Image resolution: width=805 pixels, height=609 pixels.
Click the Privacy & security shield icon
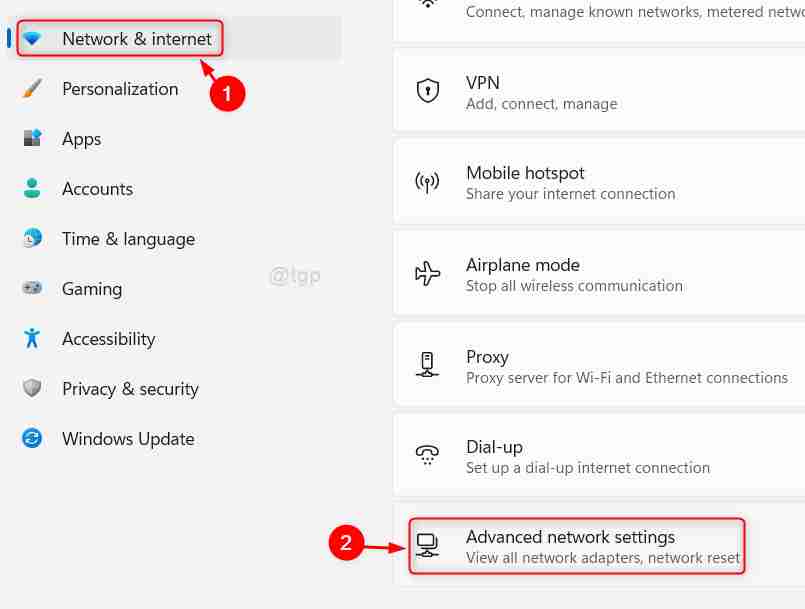tap(31, 388)
